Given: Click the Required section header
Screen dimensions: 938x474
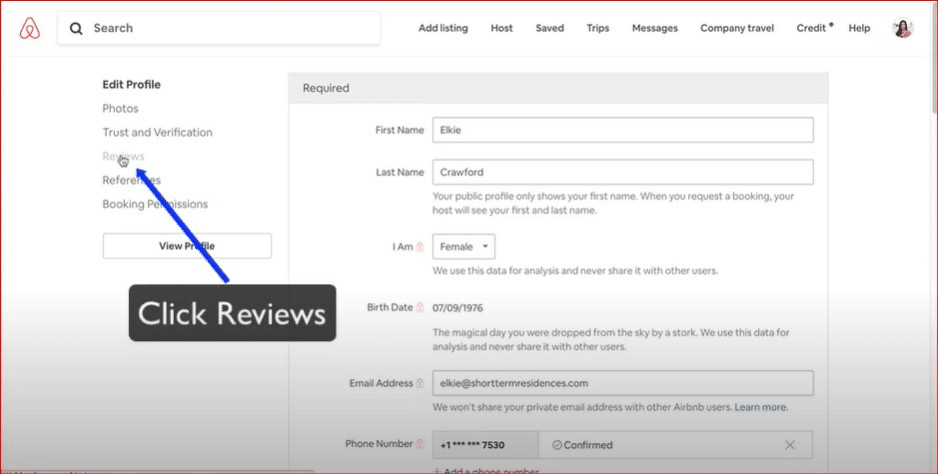Looking at the screenshot, I should click(558, 88).
